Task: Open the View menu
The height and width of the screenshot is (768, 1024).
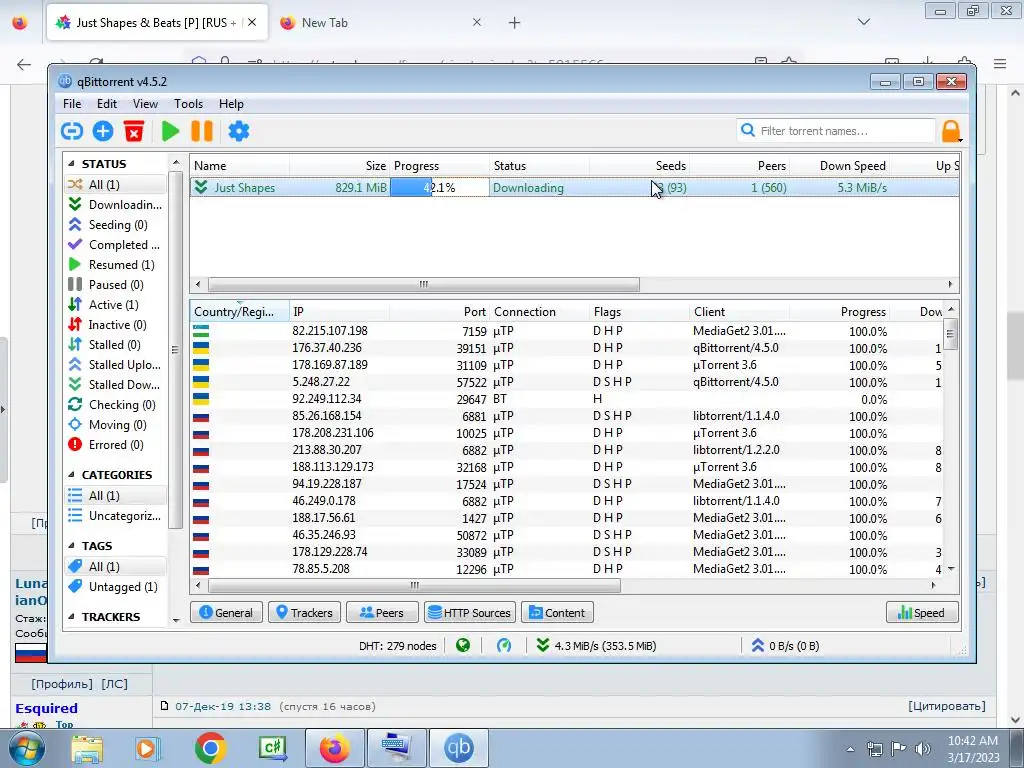Action: coord(145,104)
